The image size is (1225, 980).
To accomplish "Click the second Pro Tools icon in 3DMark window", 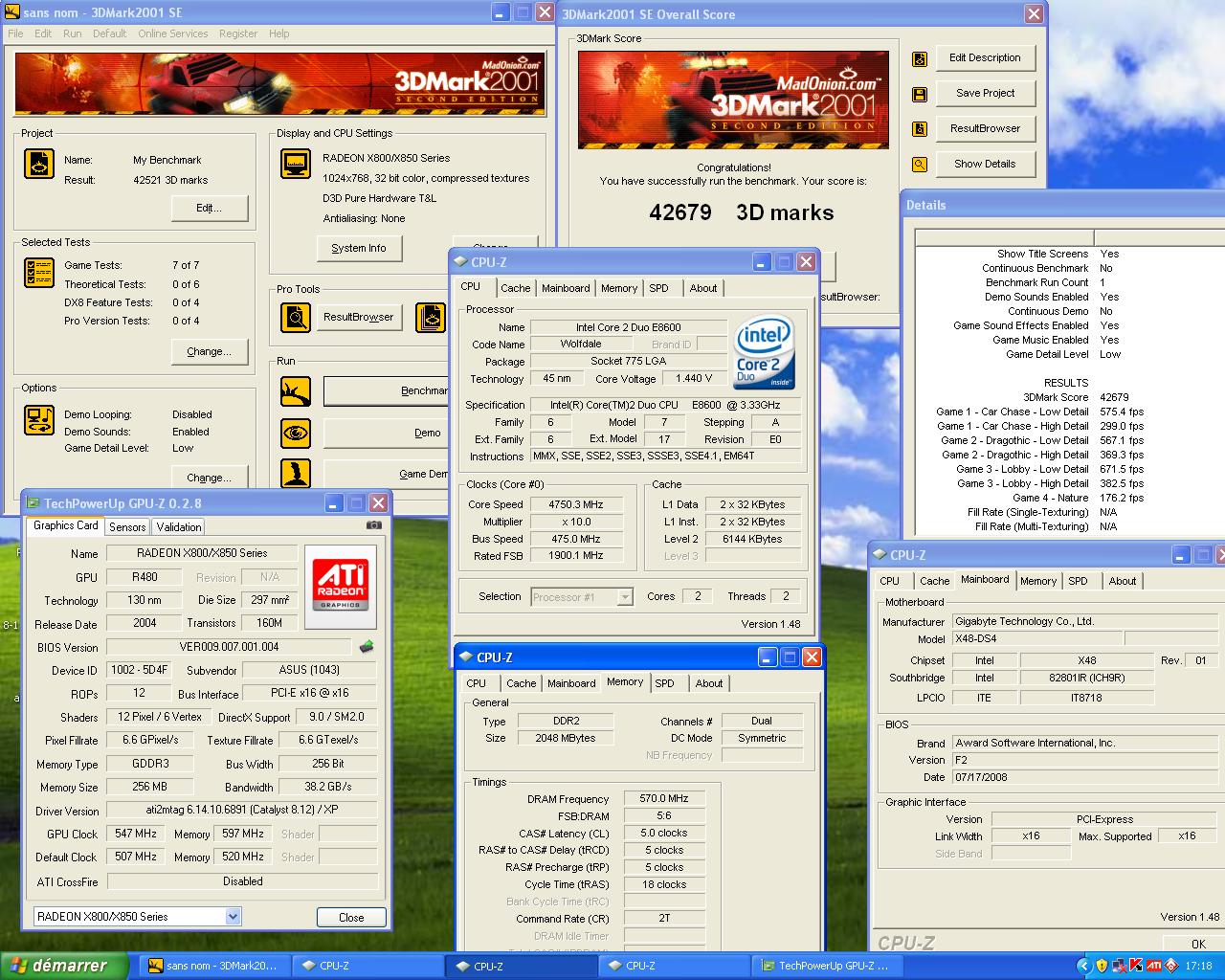I will (430, 317).
